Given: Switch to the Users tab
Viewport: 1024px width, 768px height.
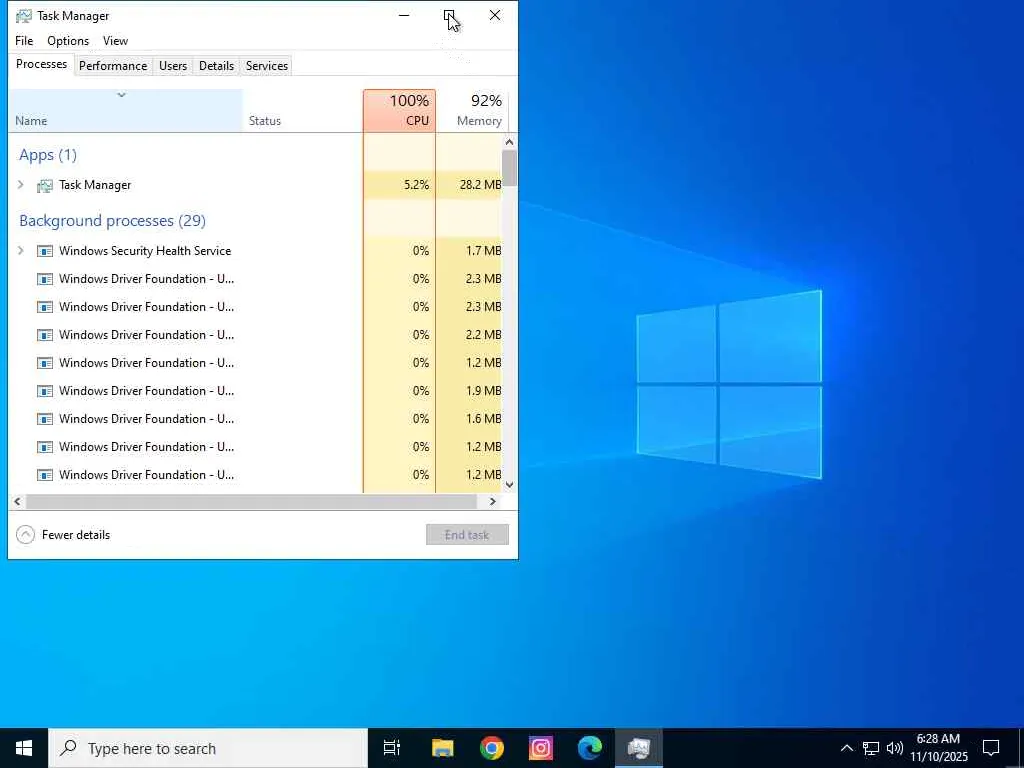Looking at the screenshot, I should click(173, 66).
